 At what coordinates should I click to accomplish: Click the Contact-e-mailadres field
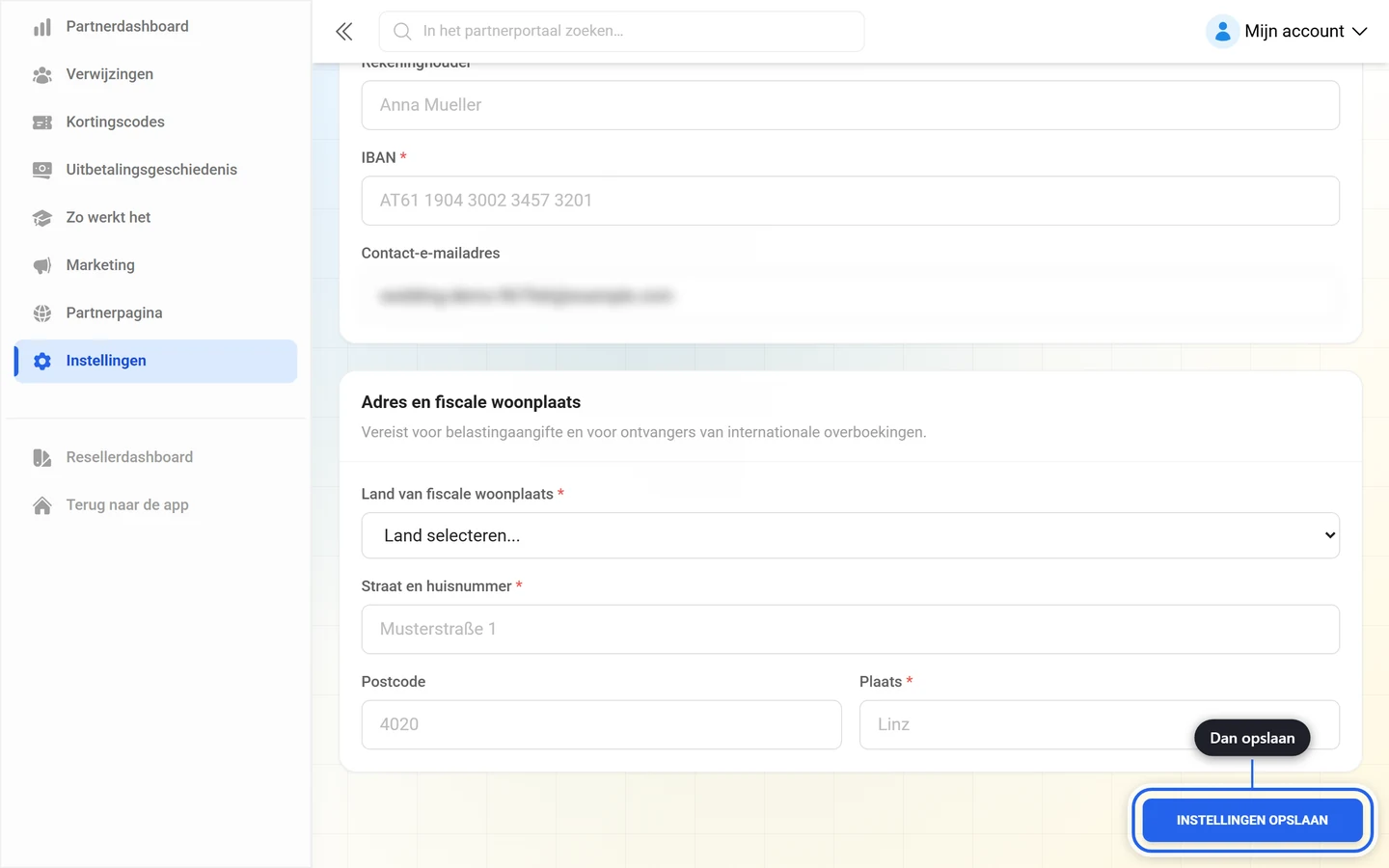click(x=850, y=296)
